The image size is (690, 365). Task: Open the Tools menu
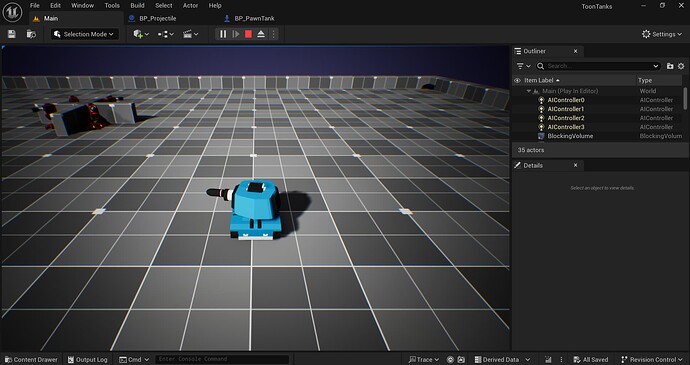[112, 5]
